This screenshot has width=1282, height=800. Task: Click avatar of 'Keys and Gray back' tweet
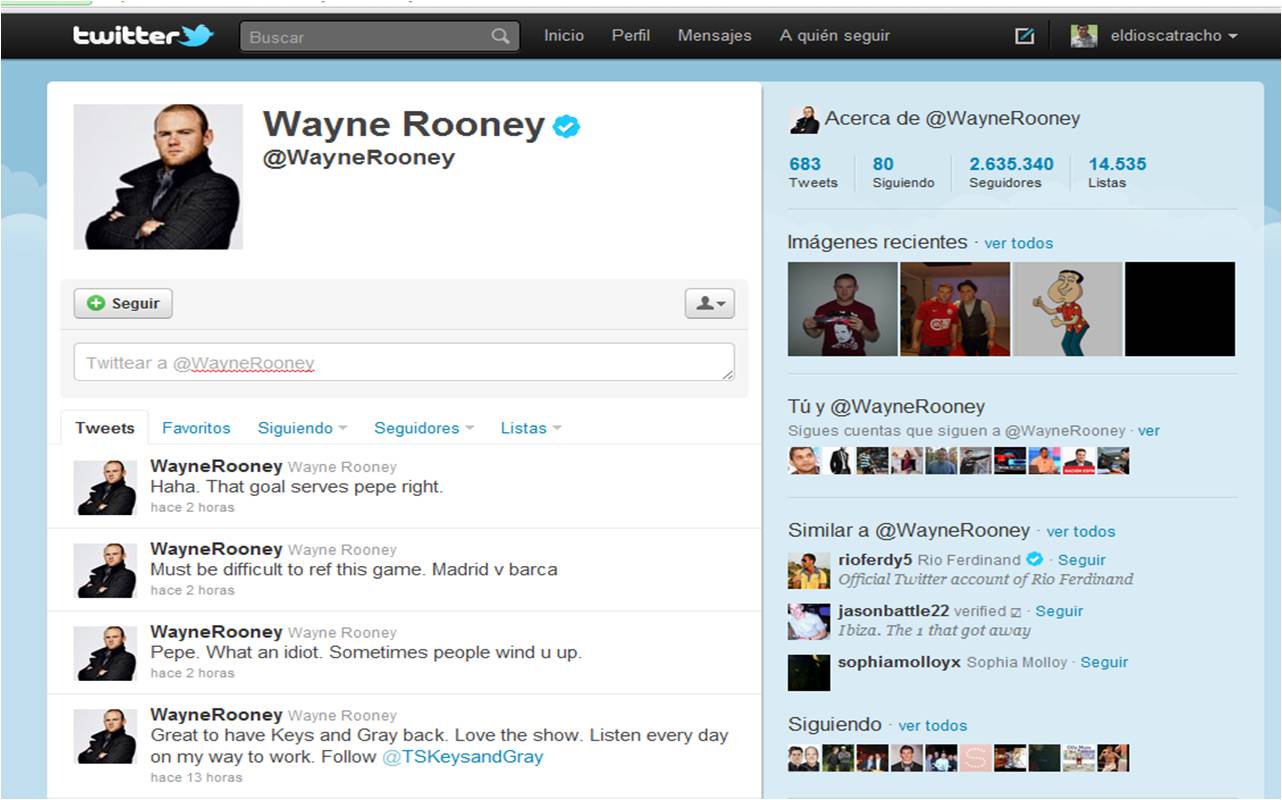click(x=105, y=737)
